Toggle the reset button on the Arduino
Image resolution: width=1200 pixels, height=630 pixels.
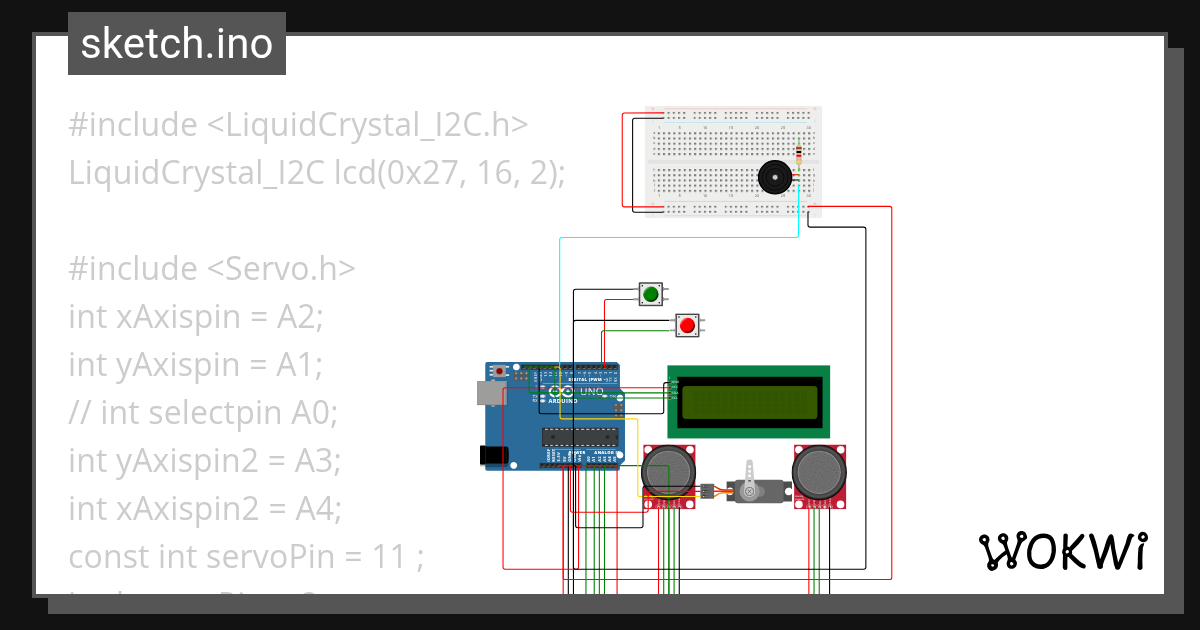[499, 369]
